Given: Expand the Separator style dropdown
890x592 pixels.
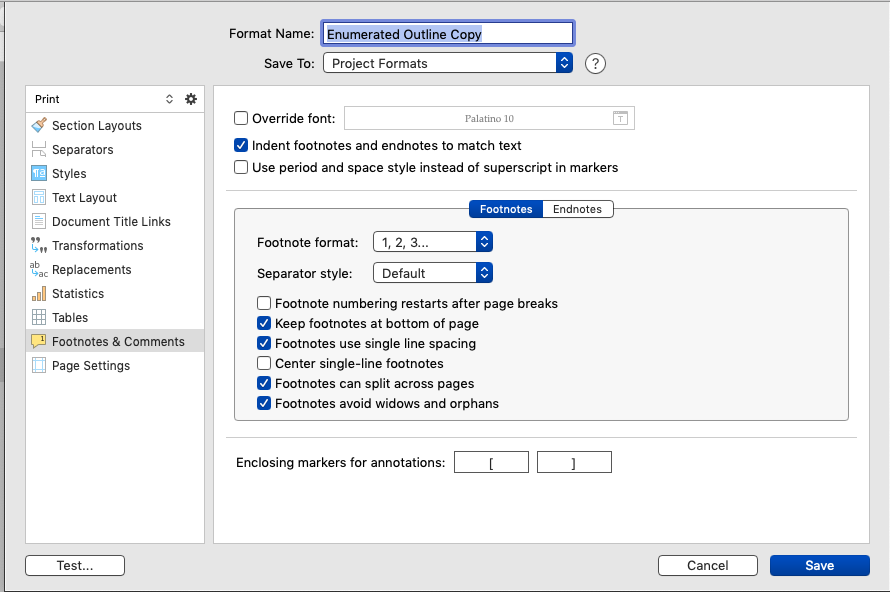Looking at the screenshot, I should [433, 273].
